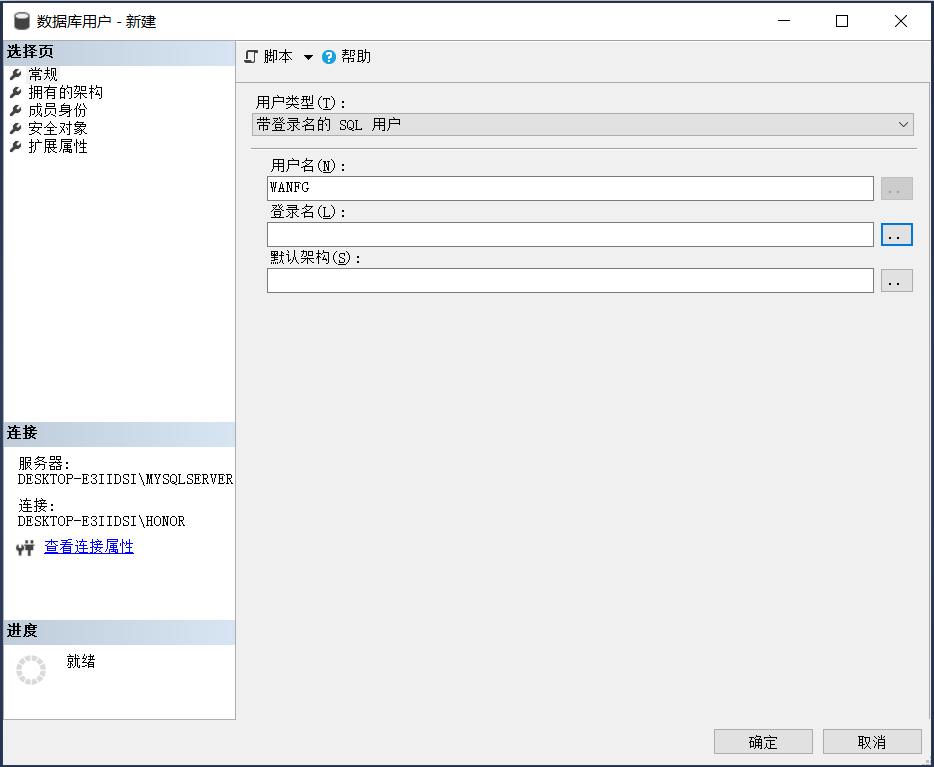Expand the 脚本 dropdown arrow
The width and height of the screenshot is (934, 767).
[x=308, y=57]
